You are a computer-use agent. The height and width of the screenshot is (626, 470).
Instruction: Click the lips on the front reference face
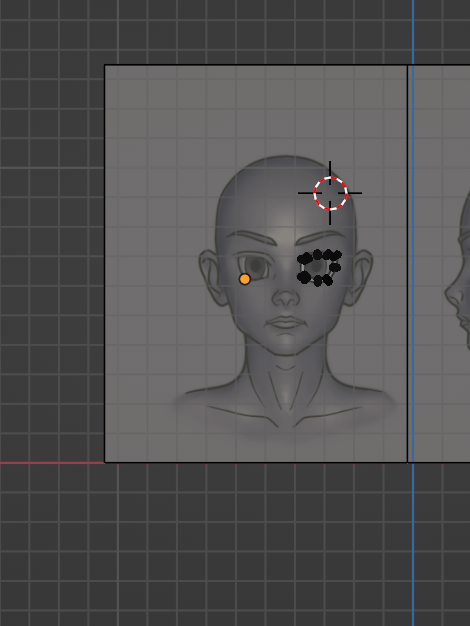point(285,322)
